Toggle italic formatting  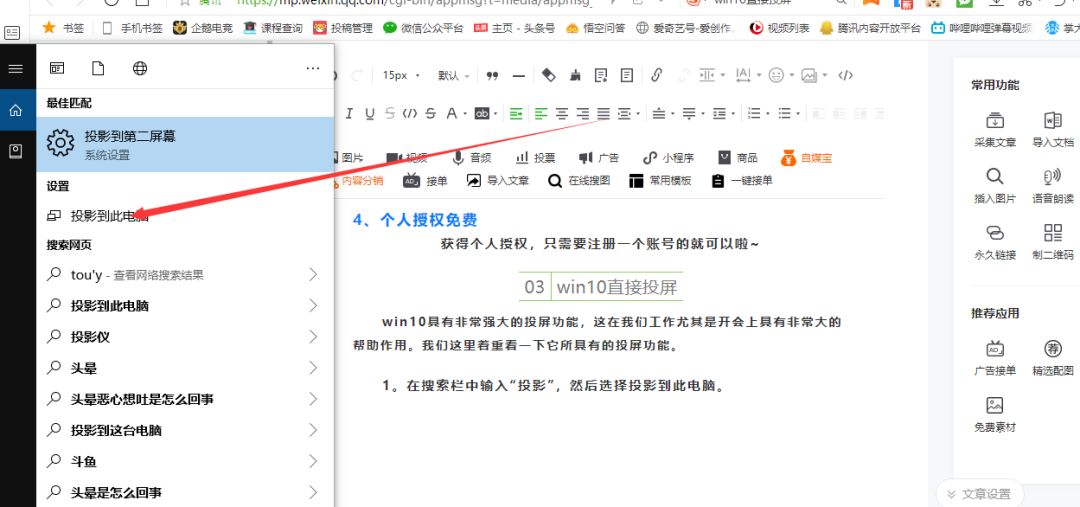point(349,114)
